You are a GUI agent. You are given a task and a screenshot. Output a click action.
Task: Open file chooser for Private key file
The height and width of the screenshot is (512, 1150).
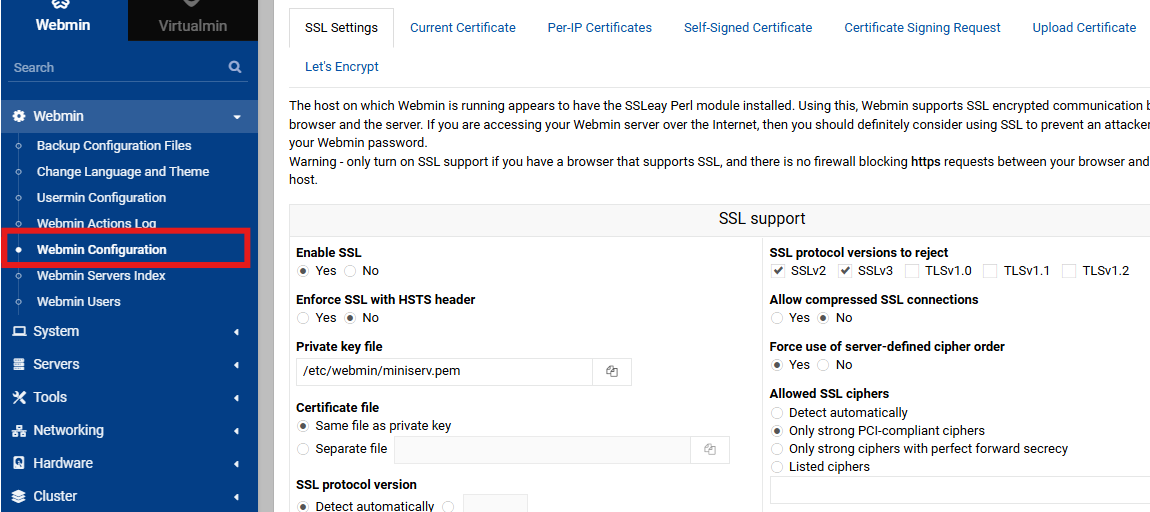pyautogui.click(x=612, y=371)
